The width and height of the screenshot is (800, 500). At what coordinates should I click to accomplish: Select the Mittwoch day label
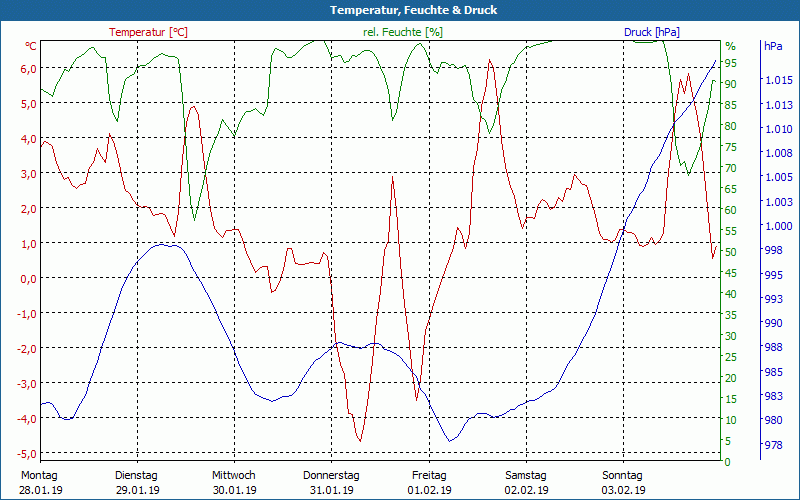point(234,475)
